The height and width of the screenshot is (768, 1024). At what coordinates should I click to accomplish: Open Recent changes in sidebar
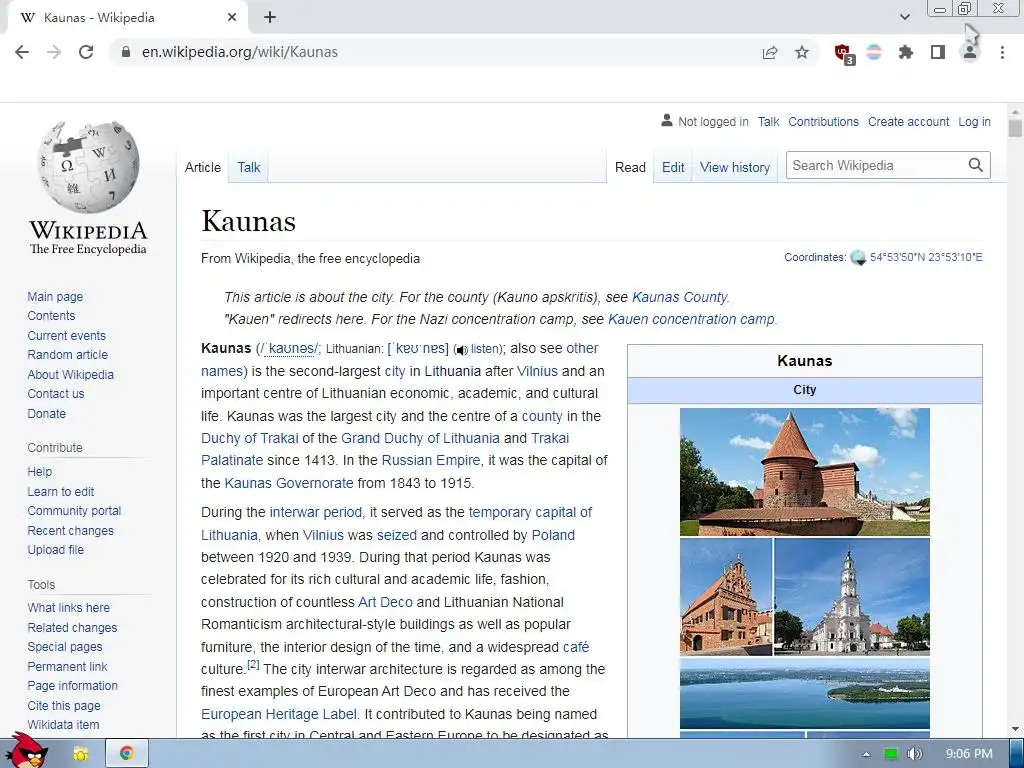pyautogui.click(x=71, y=530)
